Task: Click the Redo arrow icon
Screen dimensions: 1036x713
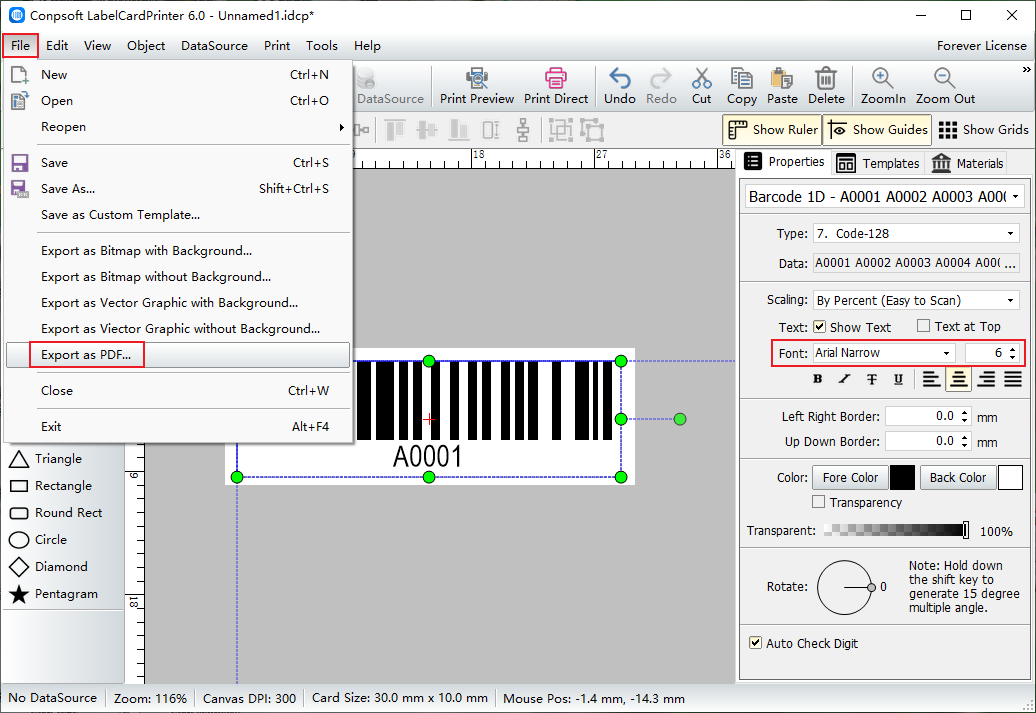Action: pos(661,78)
